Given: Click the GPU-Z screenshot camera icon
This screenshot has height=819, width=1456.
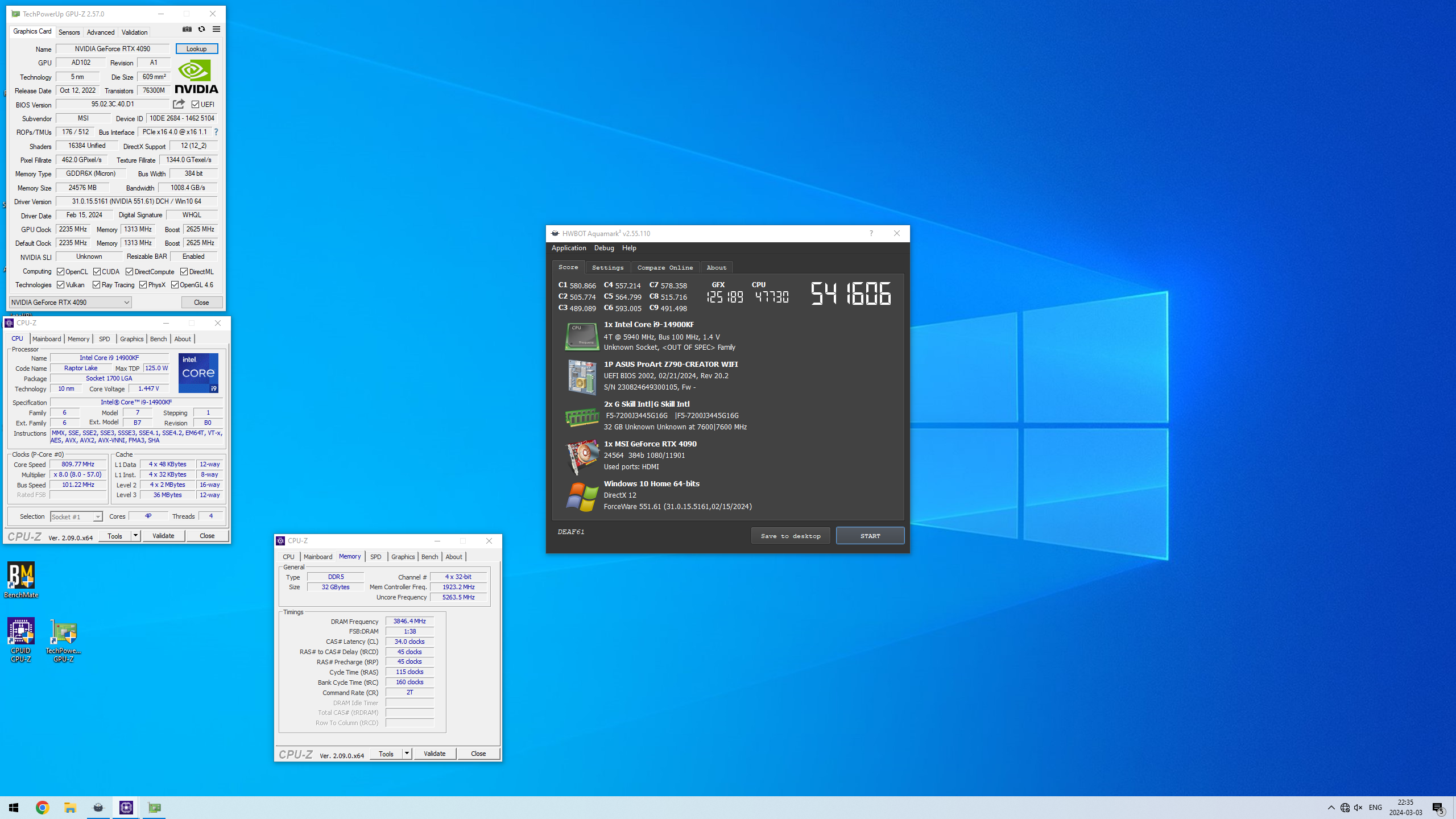Looking at the screenshot, I should pyautogui.click(x=187, y=30).
